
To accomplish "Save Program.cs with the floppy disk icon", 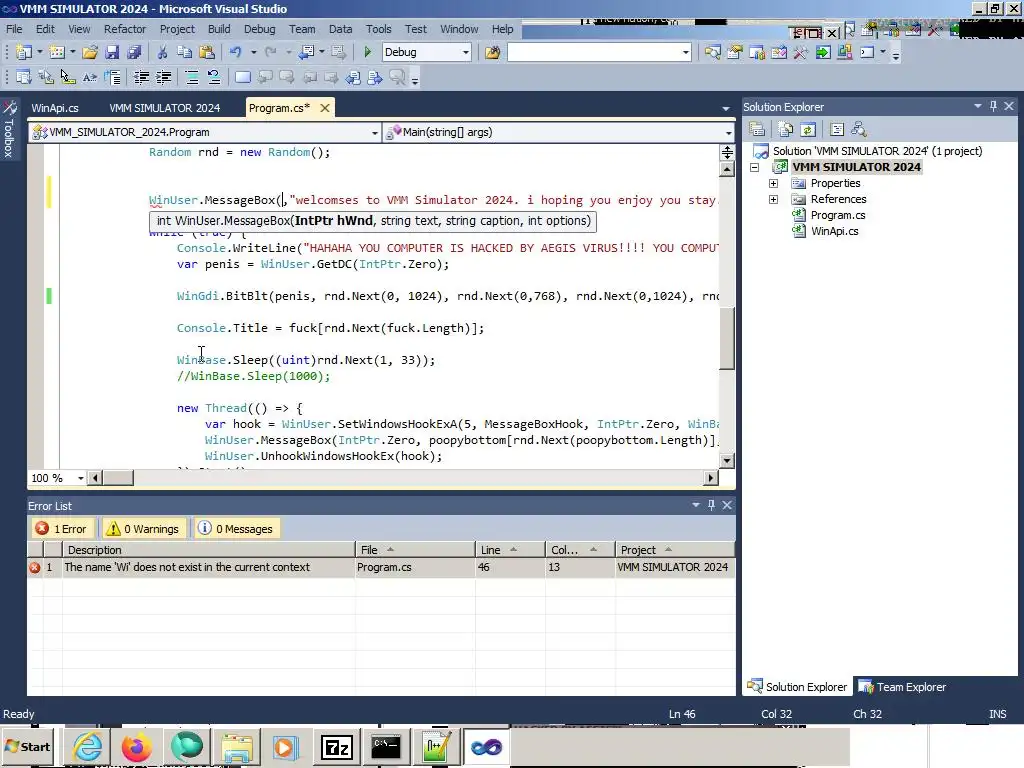I will point(112,52).
